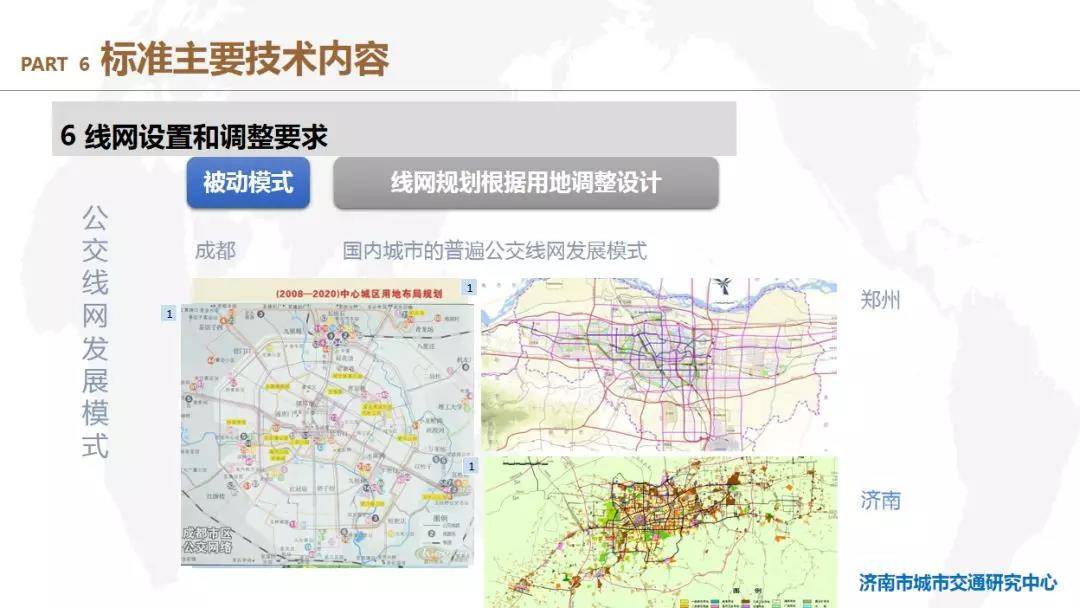Viewport: 1080px width, 608px height.
Task: Click the 成都市区公交网络 watermark label
Action: coord(208,541)
